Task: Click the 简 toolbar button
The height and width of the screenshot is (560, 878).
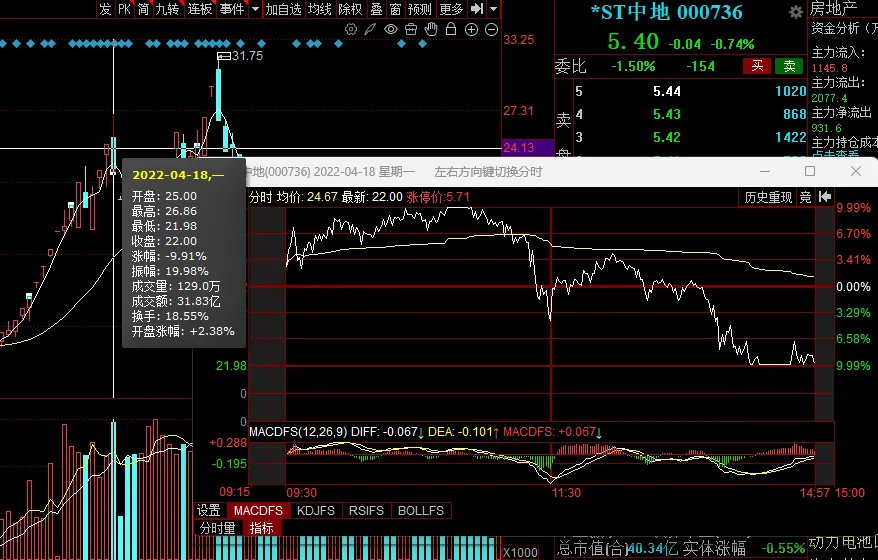Action: click(x=143, y=9)
